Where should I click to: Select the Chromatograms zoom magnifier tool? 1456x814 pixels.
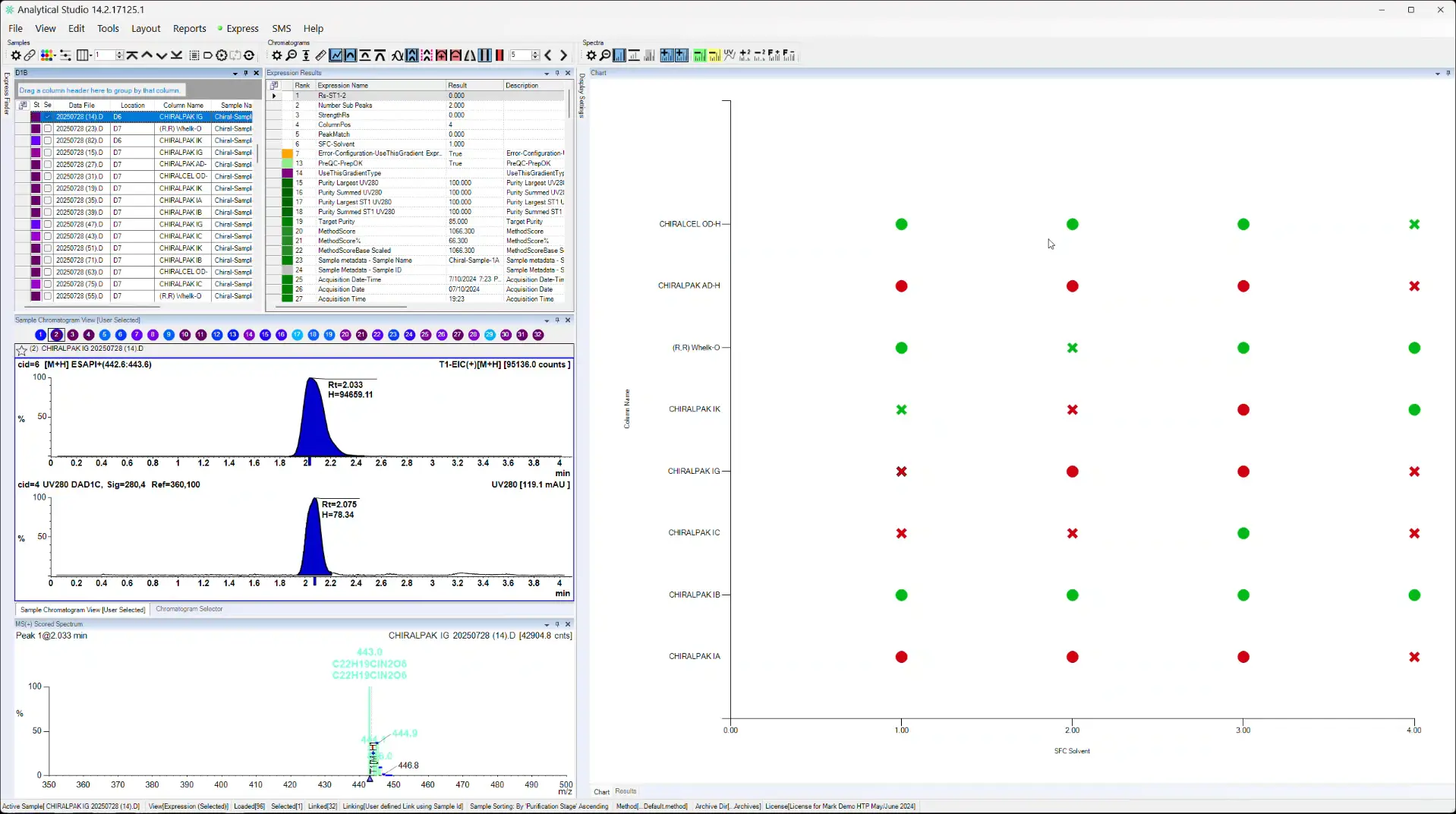click(x=292, y=55)
